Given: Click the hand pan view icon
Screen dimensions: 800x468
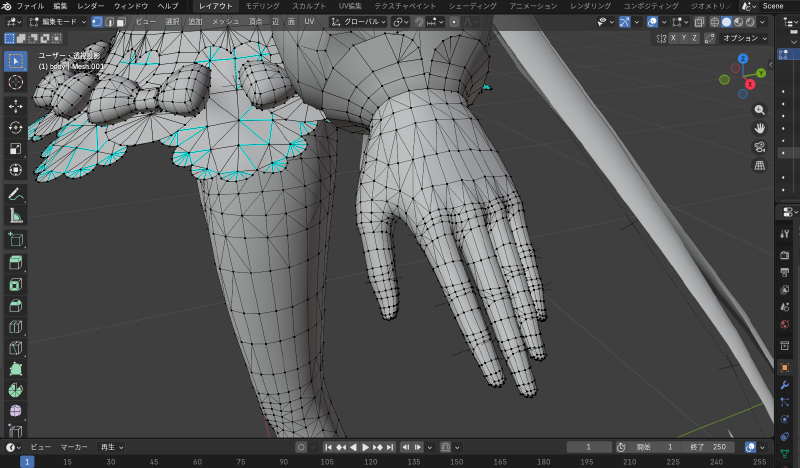Looking at the screenshot, I should tap(760, 128).
